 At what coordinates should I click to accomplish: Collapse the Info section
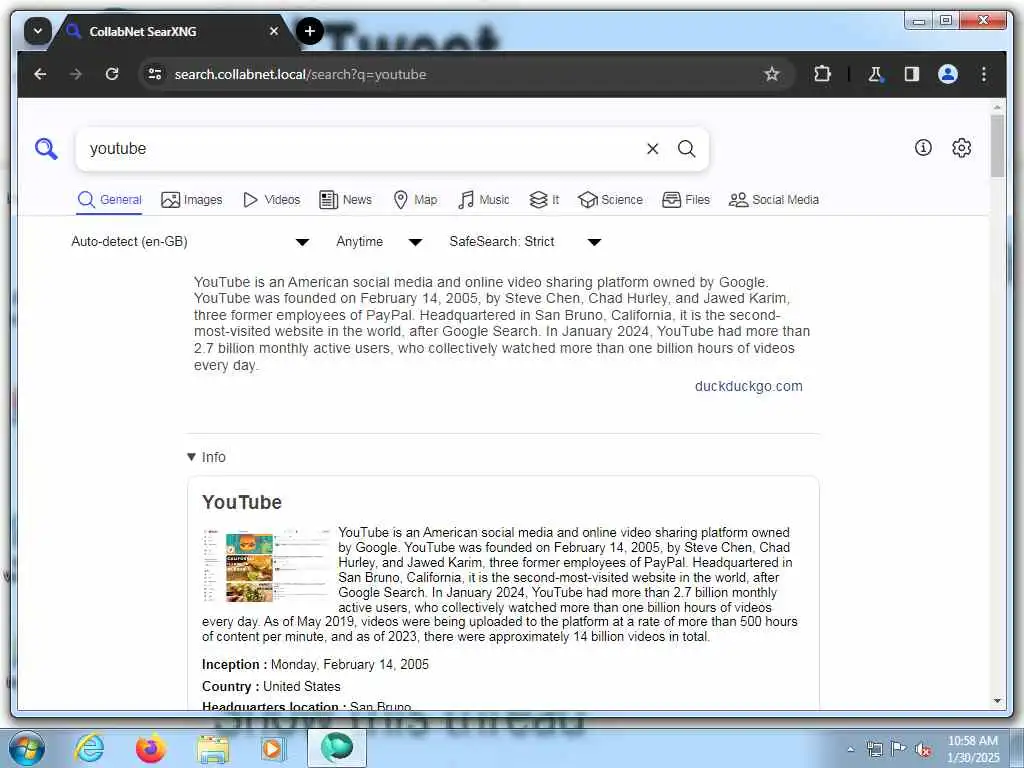click(206, 457)
